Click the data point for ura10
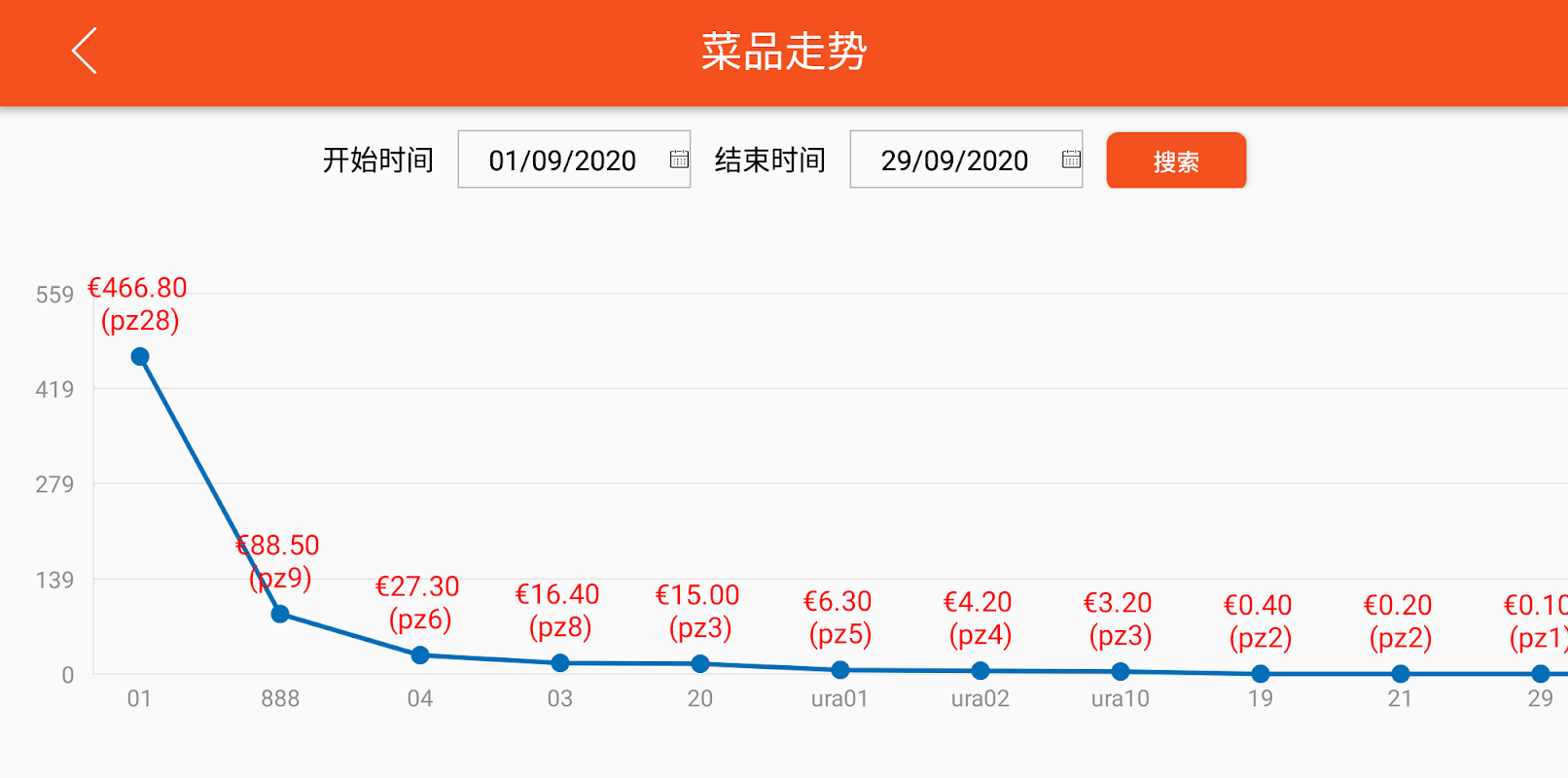Image resolution: width=1568 pixels, height=778 pixels. coord(1121,672)
